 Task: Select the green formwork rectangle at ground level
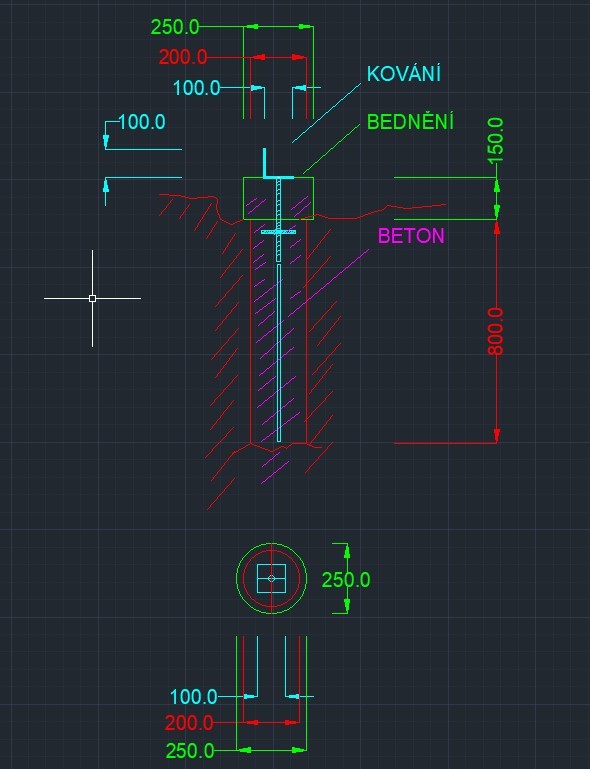pyautogui.click(x=279, y=198)
